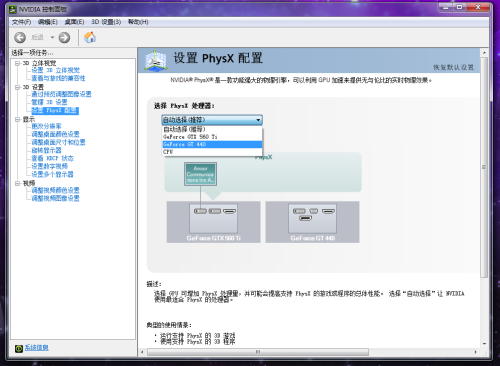The width and height of the screenshot is (500, 366).
Task: Click the horizontal scrollbar thumb
Action: (258, 352)
